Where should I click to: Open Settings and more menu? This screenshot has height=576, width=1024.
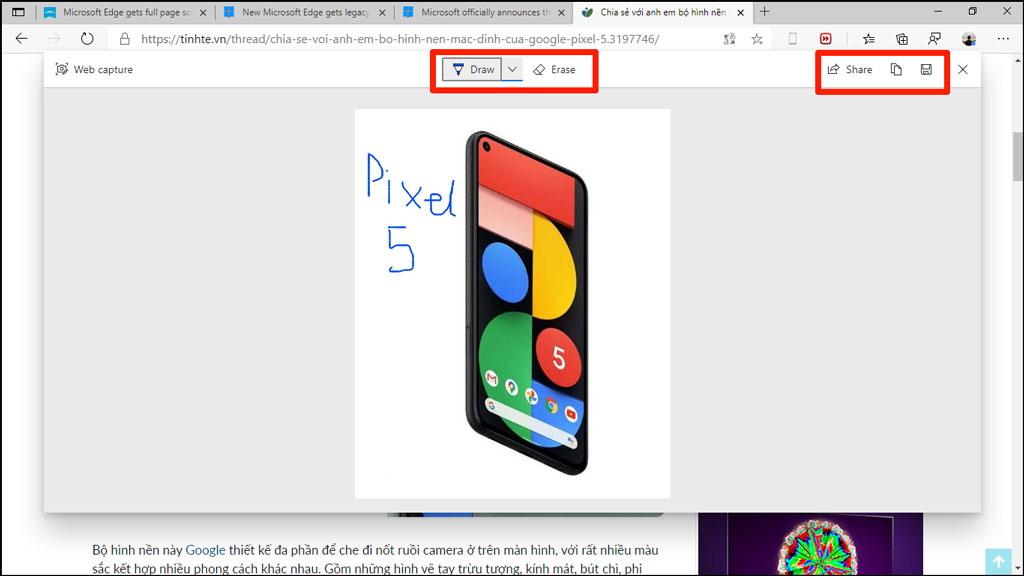click(1003, 39)
